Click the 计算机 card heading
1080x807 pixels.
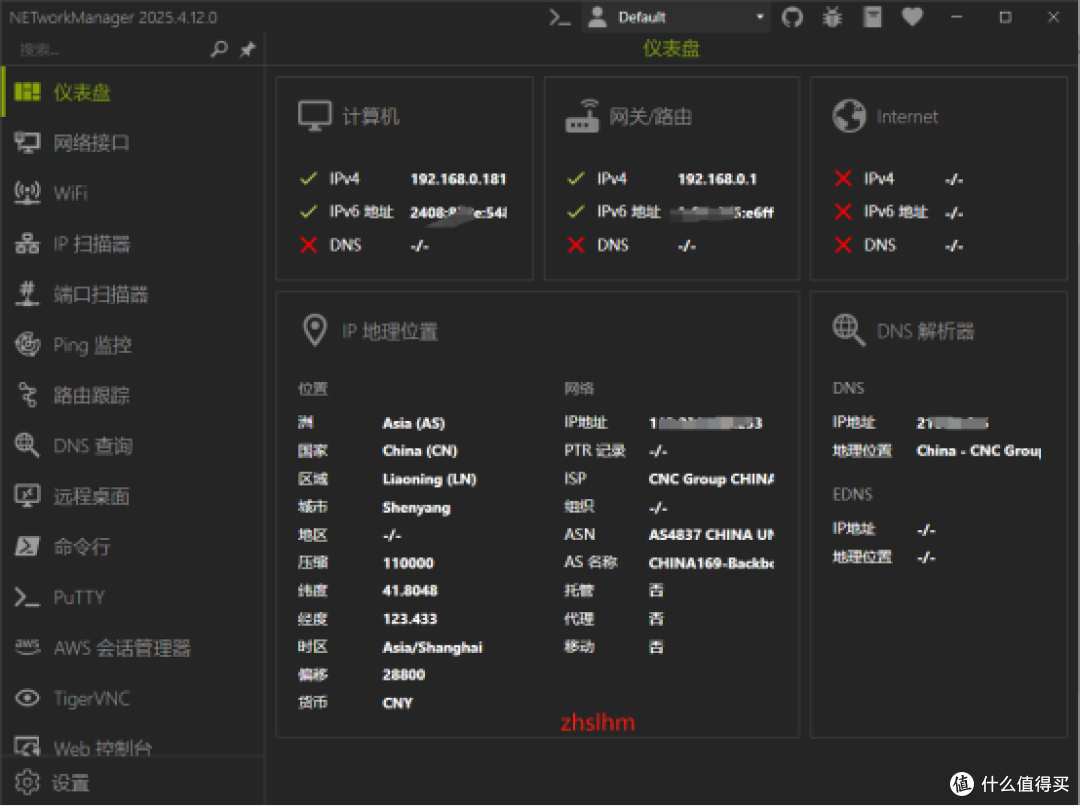tap(371, 116)
